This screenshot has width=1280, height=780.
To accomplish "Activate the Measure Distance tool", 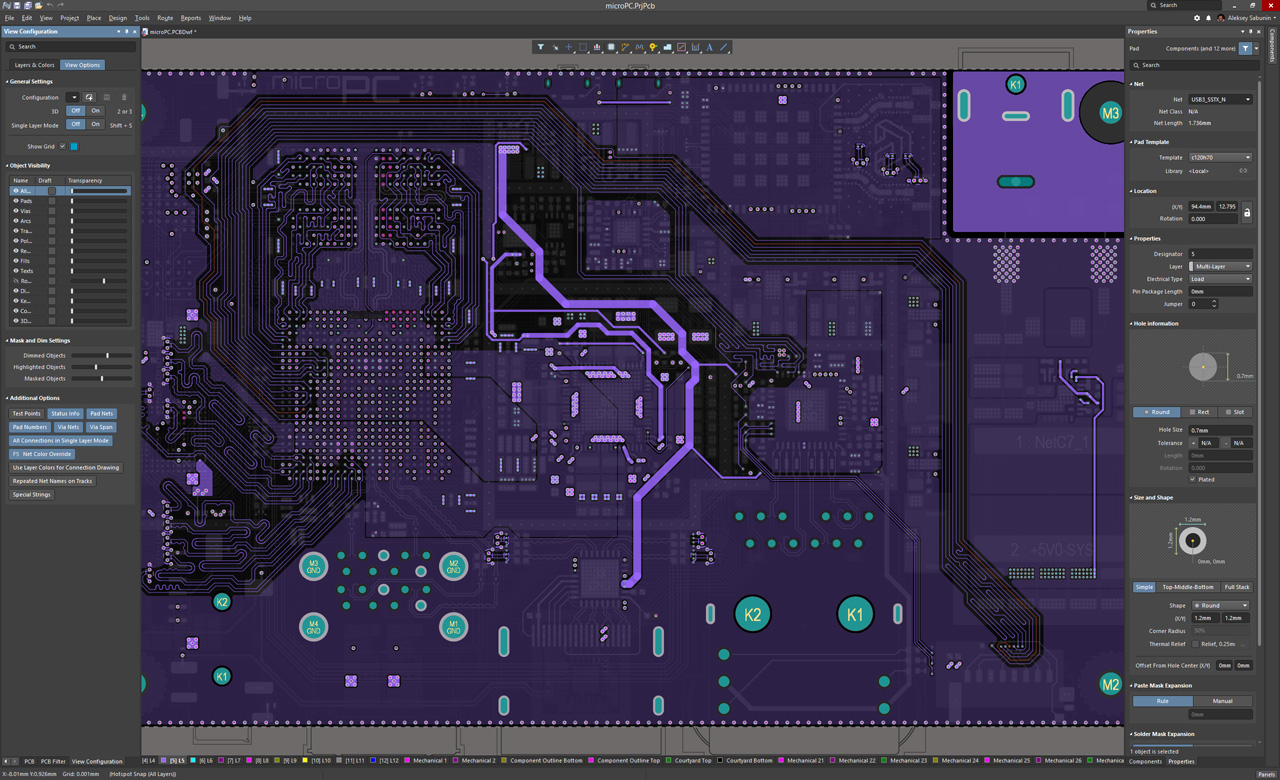I will tap(696, 47).
